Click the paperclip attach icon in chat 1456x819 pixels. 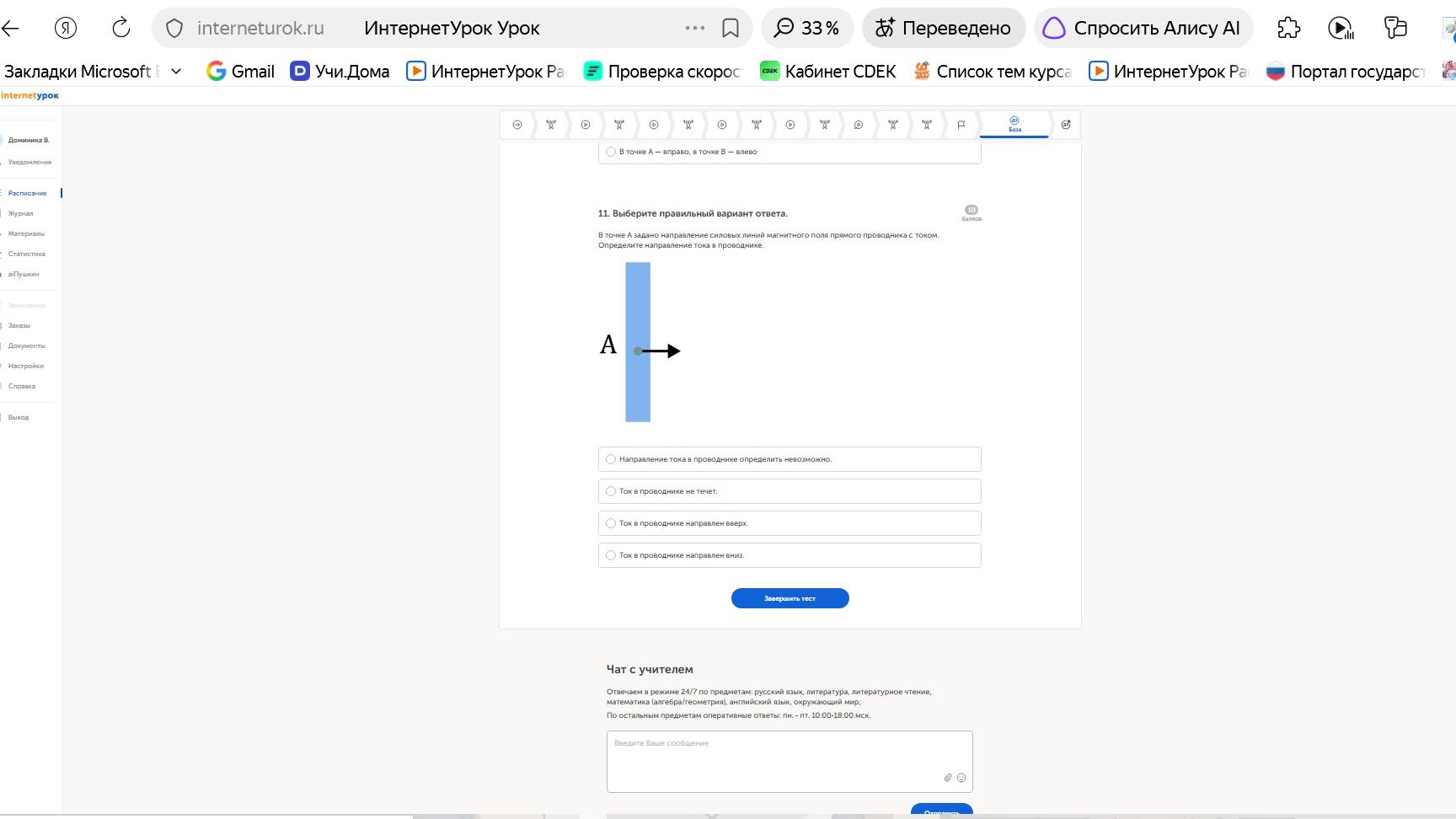click(948, 778)
